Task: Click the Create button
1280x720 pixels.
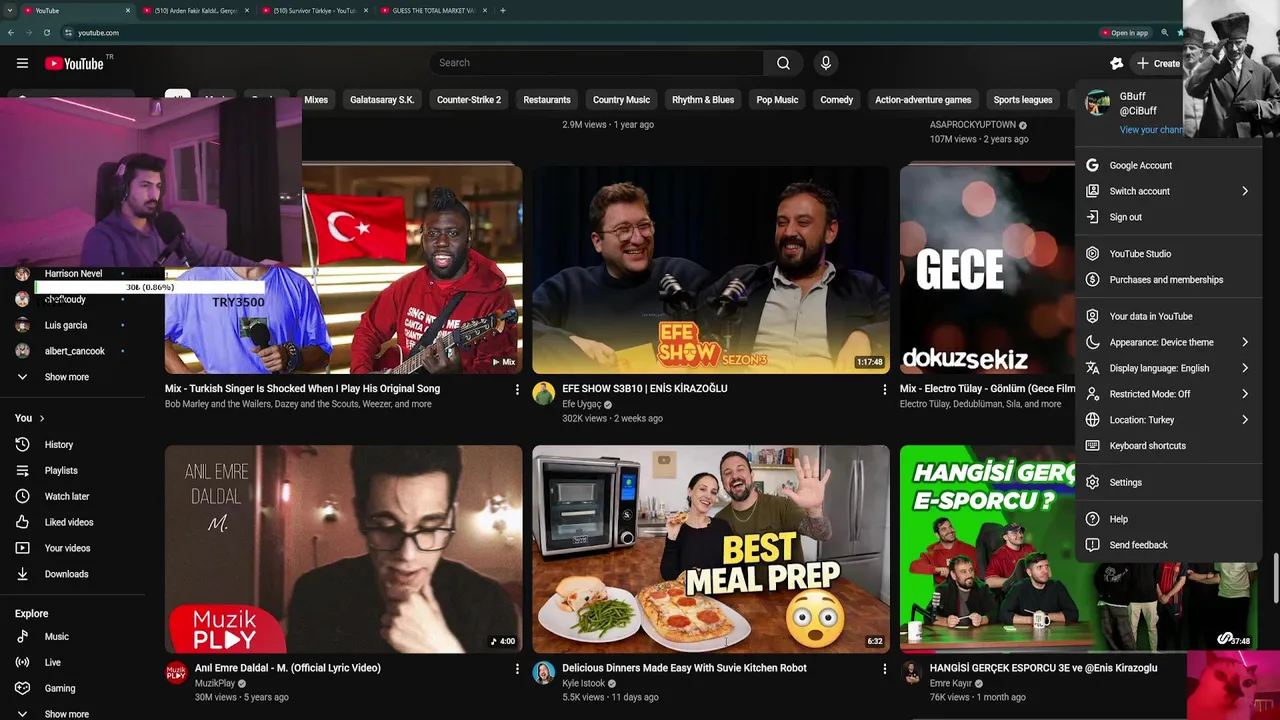Action: [1158, 63]
